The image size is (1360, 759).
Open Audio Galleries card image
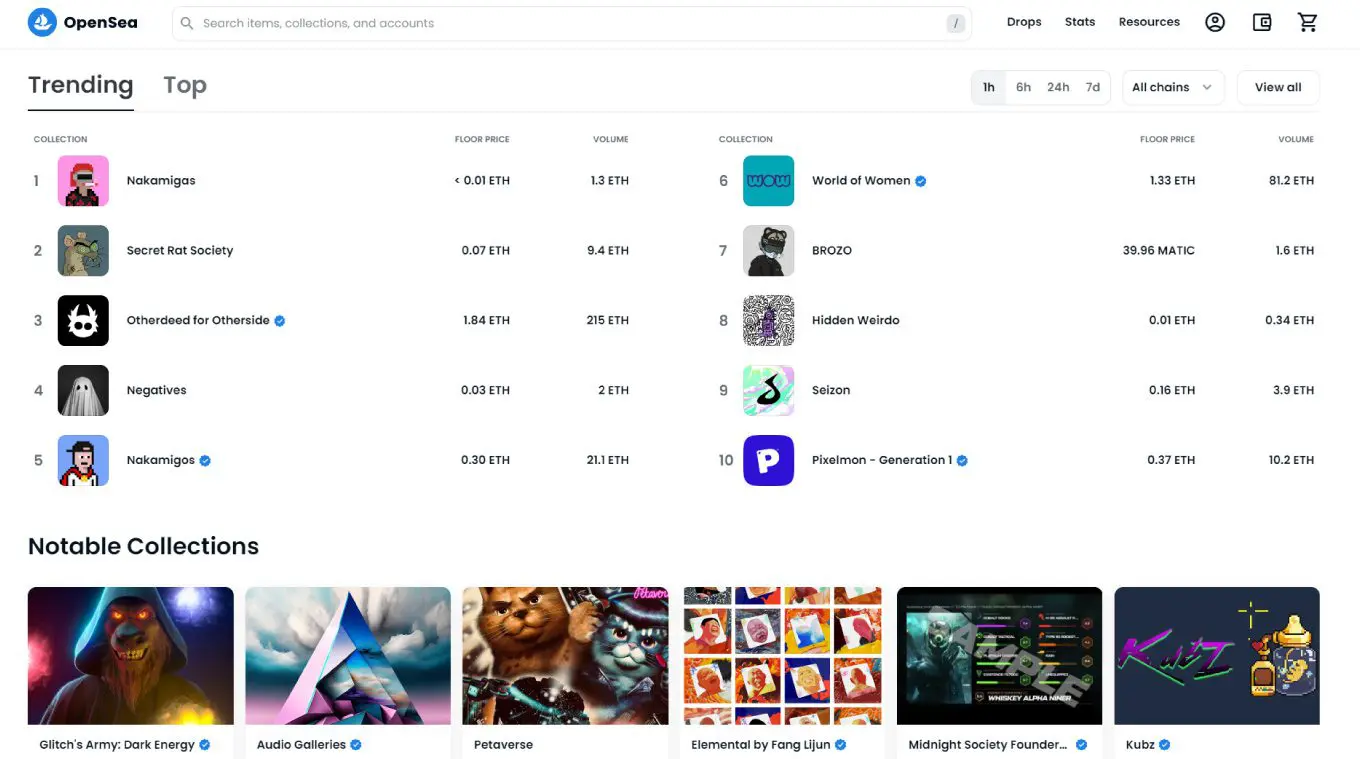(348, 656)
